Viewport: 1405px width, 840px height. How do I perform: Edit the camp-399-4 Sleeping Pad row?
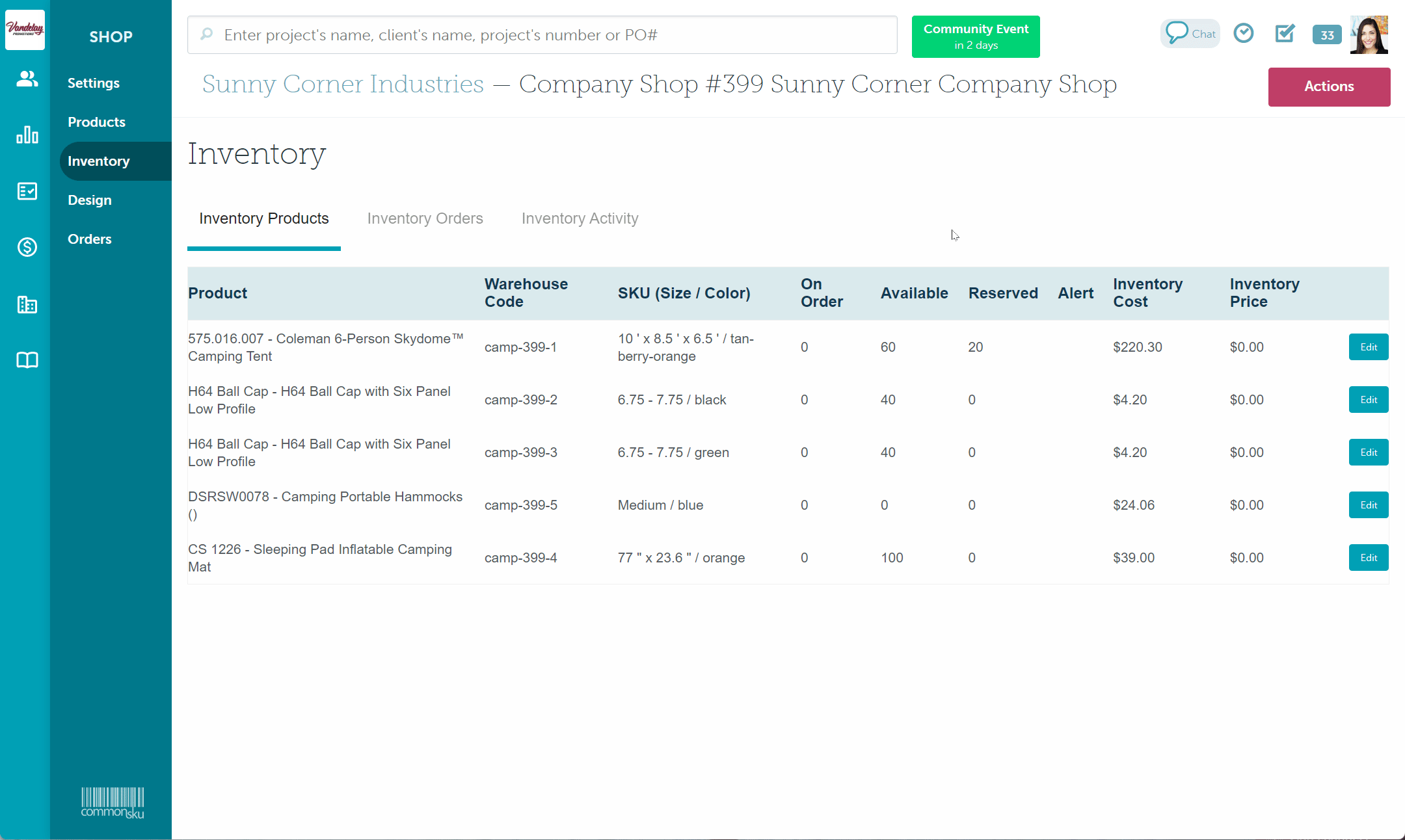tap(1368, 558)
